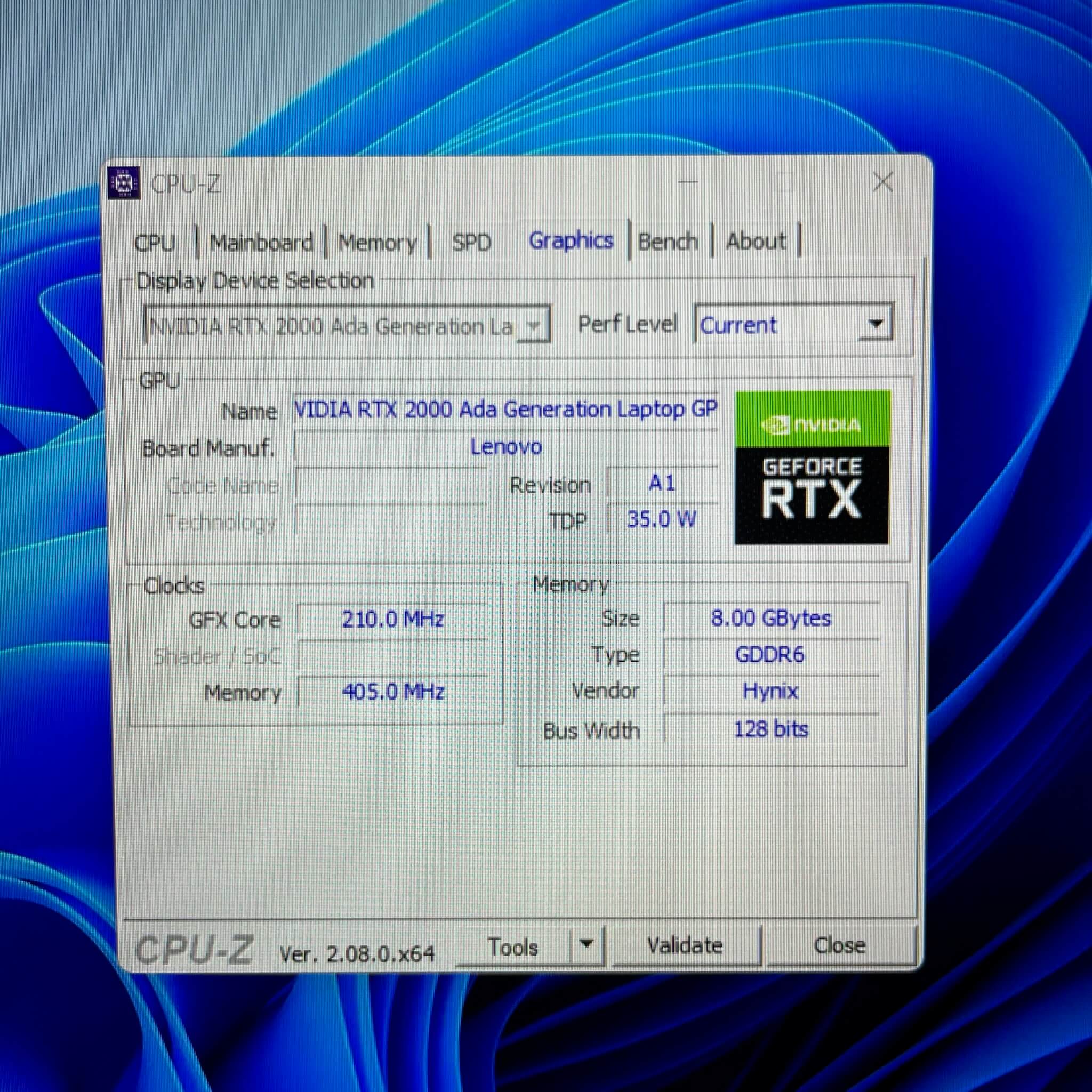Select the Graphics tab
1092x1092 pixels.
point(571,241)
